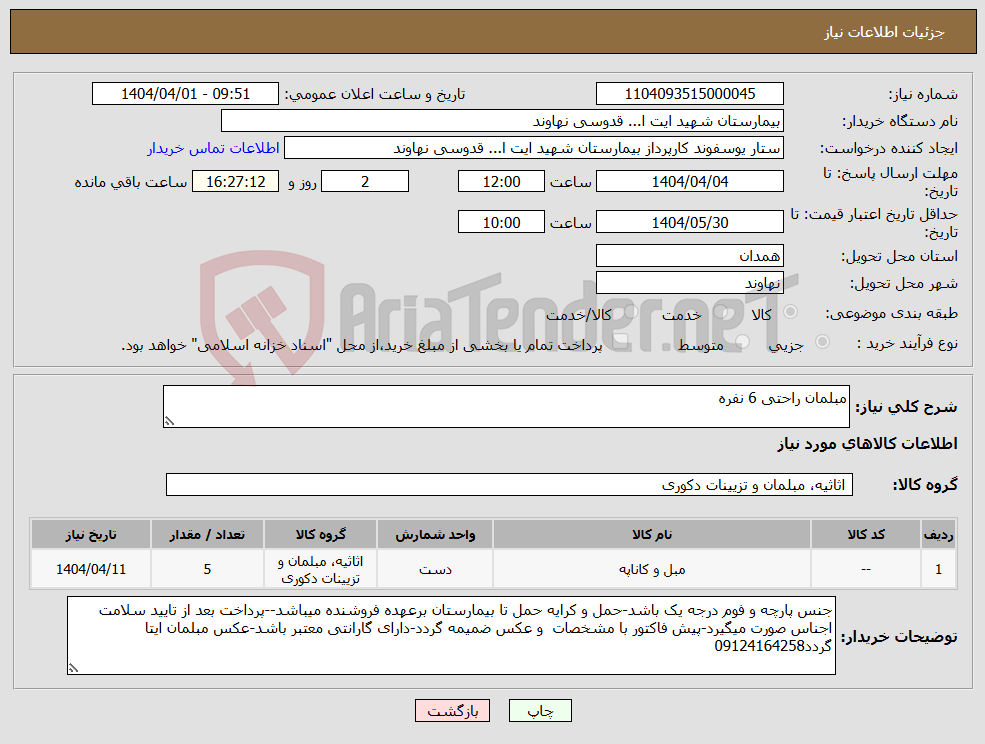Click the buyer name field بیمارستان شهید

pyautogui.click(x=503, y=121)
